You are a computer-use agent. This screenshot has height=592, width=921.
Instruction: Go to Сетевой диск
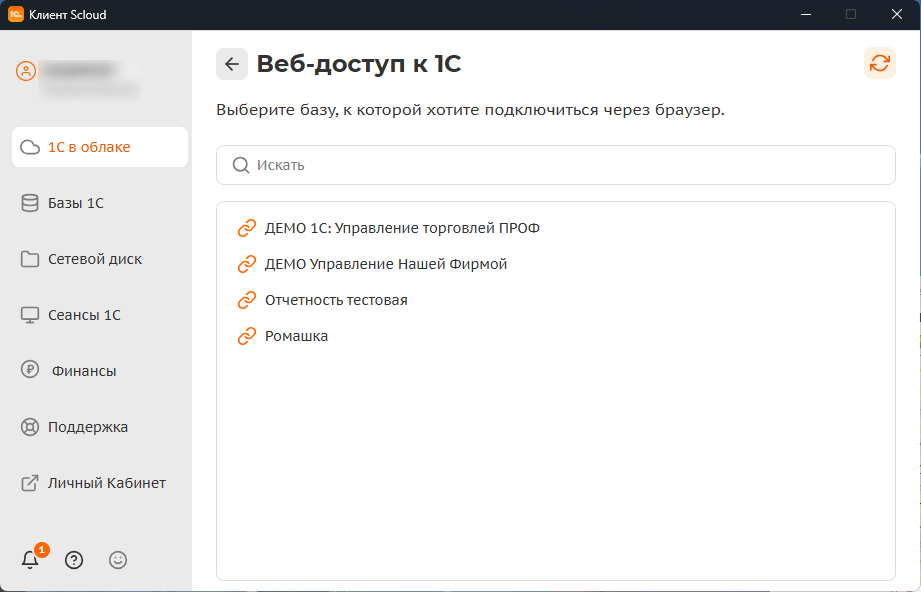tap(100, 259)
